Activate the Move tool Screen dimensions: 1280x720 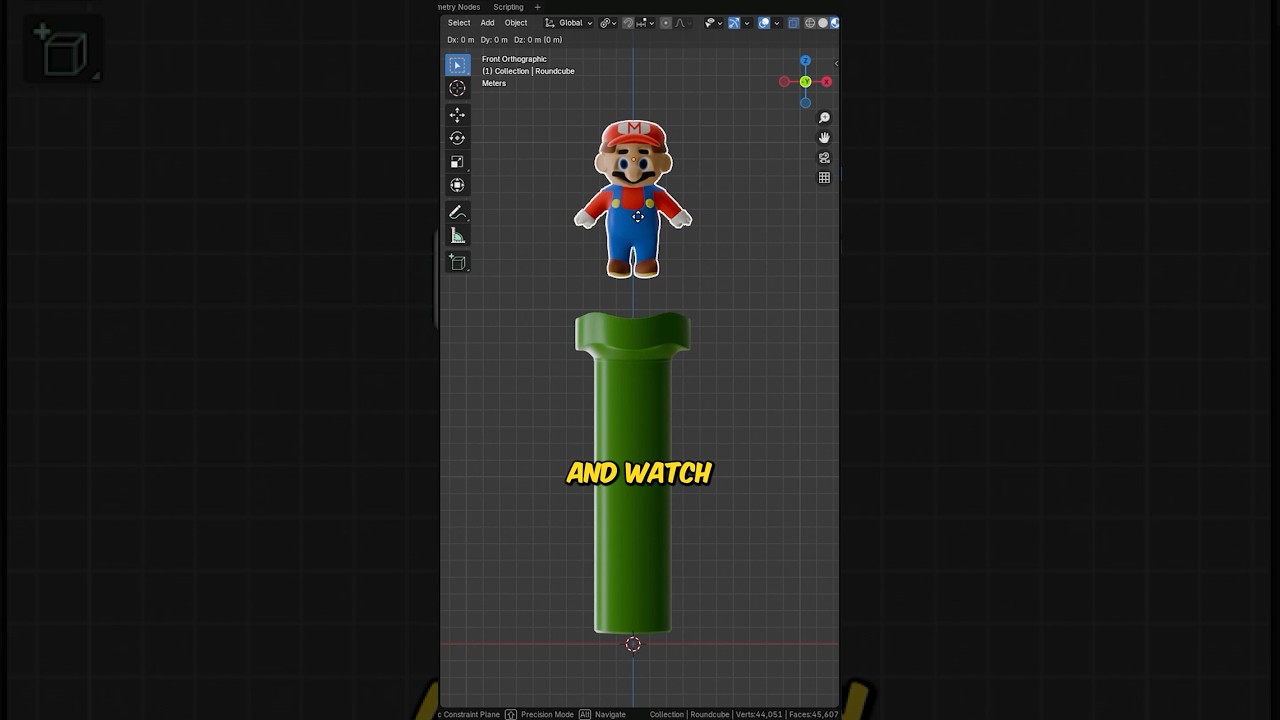457,115
